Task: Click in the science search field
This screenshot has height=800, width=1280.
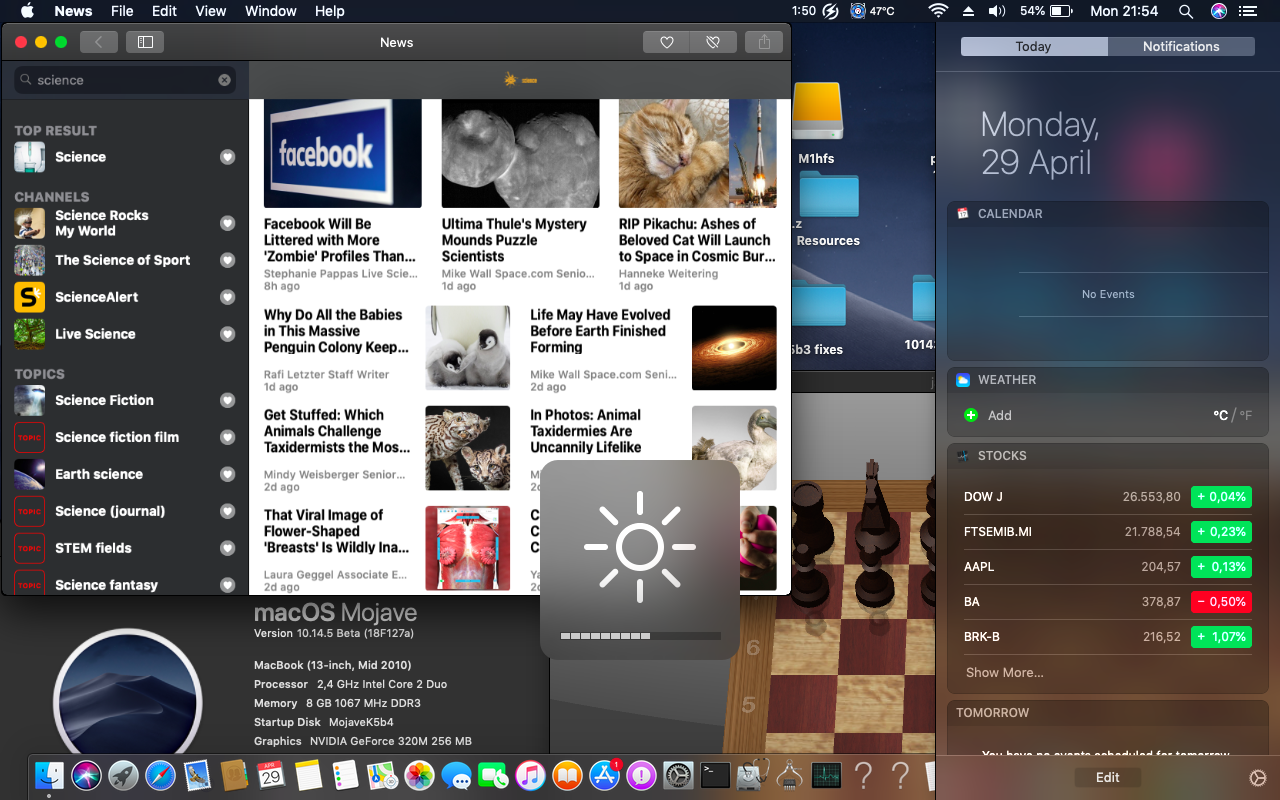Action: pyautogui.click(x=125, y=80)
